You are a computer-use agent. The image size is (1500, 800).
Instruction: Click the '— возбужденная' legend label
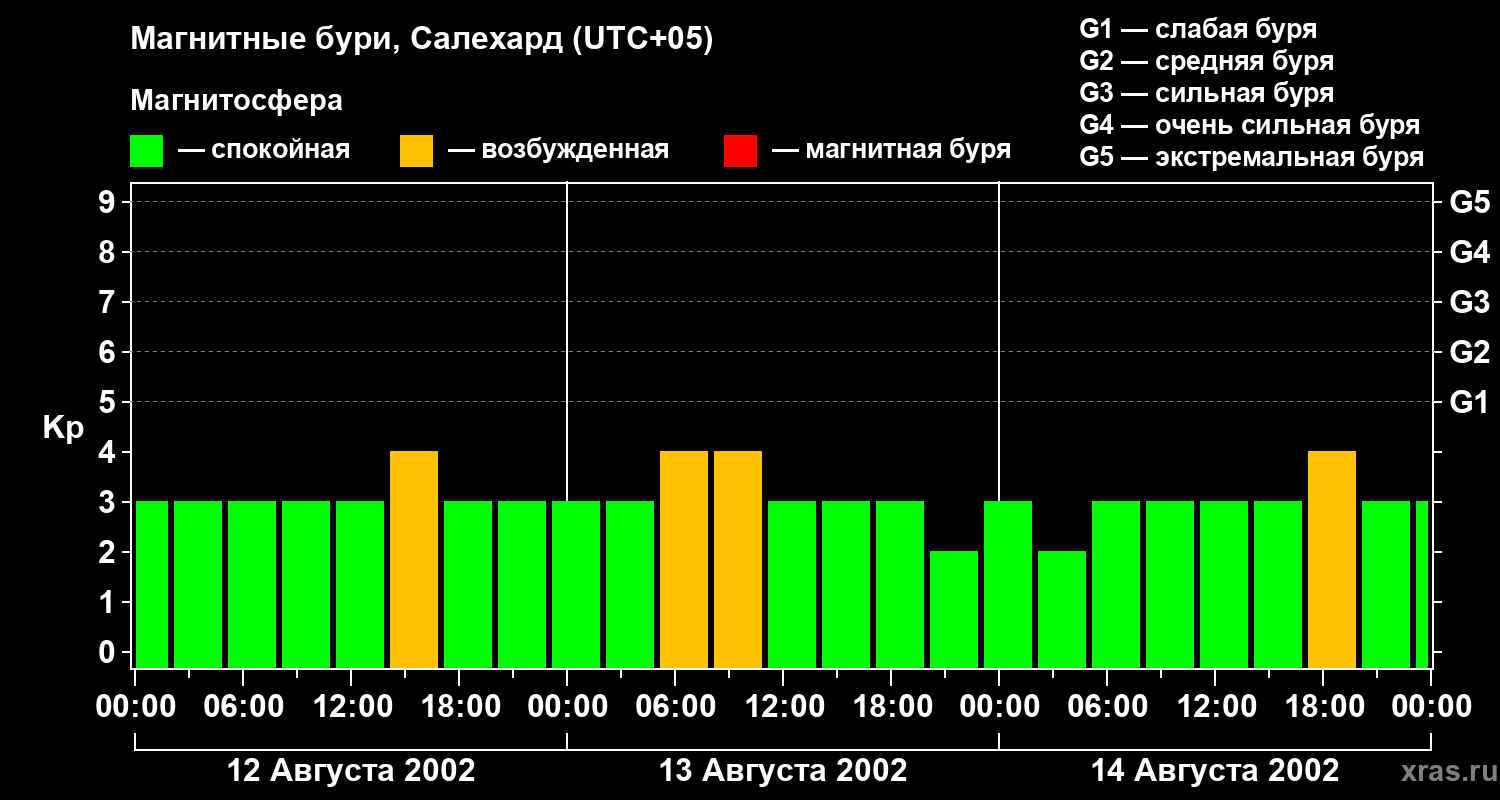pos(558,150)
